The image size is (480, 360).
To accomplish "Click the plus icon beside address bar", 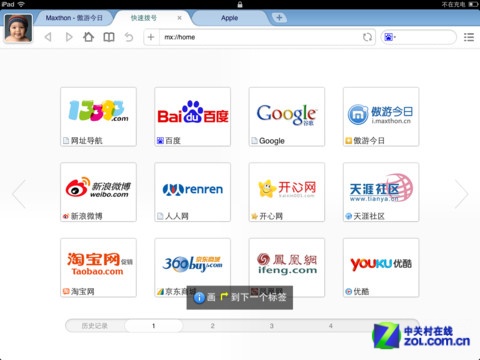I will click(x=151, y=37).
